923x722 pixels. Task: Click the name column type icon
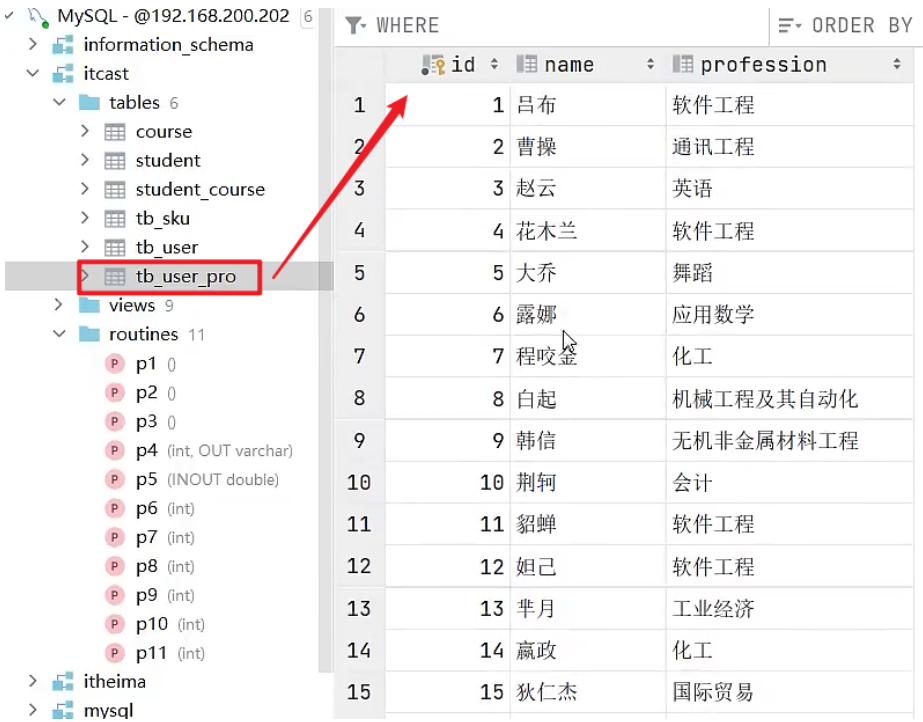pyautogui.click(x=526, y=64)
